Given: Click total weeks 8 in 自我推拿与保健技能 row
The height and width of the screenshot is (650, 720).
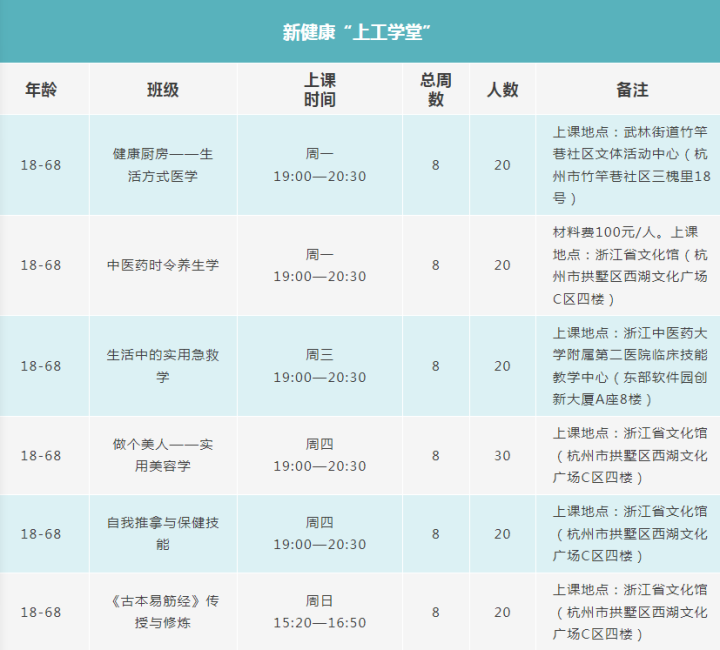Looking at the screenshot, I should (x=435, y=534).
